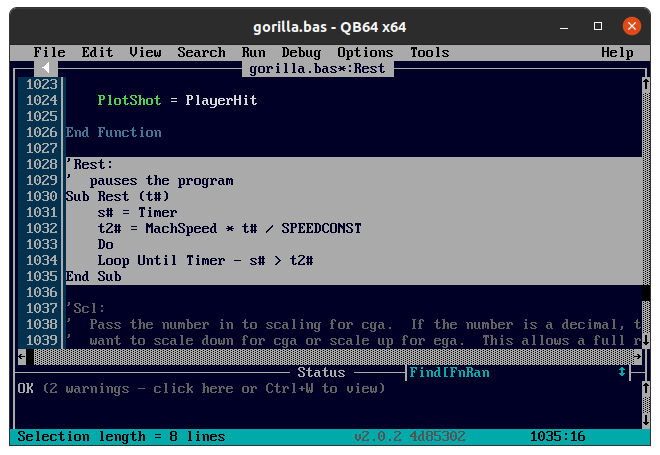Click the status panel scroll up arrow
Image resolution: width=660 pixels, height=455 pixels.
click(646, 388)
